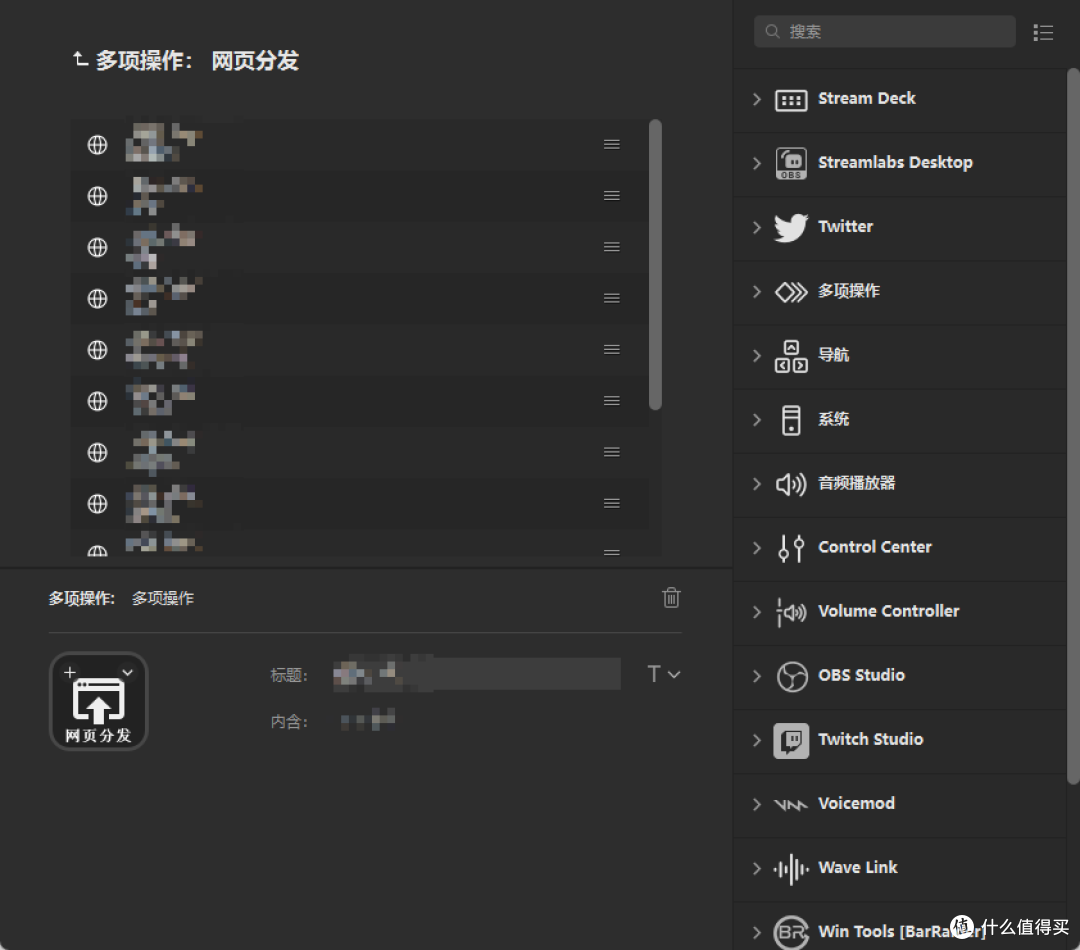Expand the Wave Link category chevron
The width and height of the screenshot is (1080, 950).
pyautogui.click(x=757, y=868)
